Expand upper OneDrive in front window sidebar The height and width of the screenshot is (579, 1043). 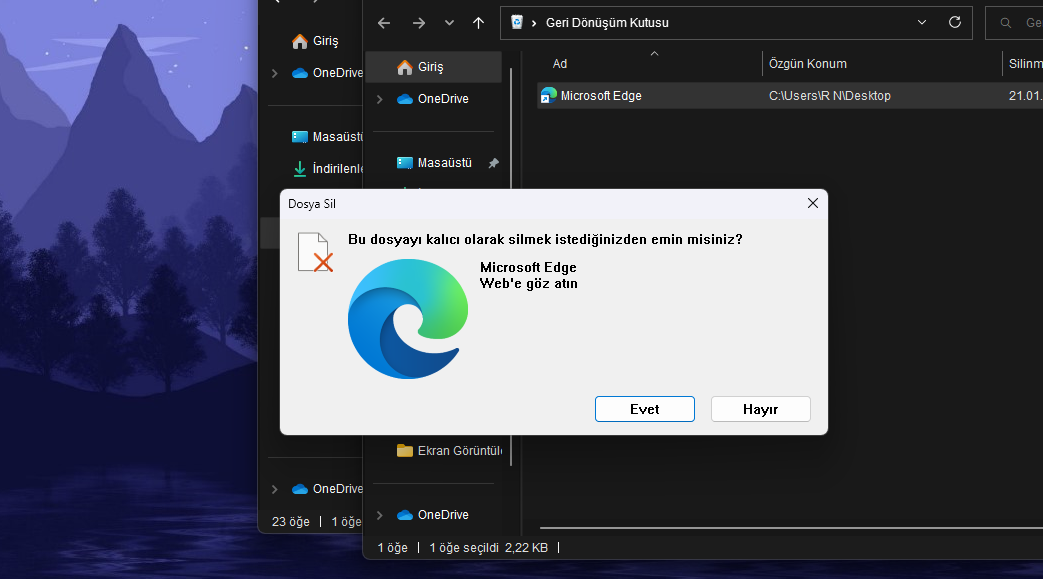pyautogui.click(x=380, y=99)
